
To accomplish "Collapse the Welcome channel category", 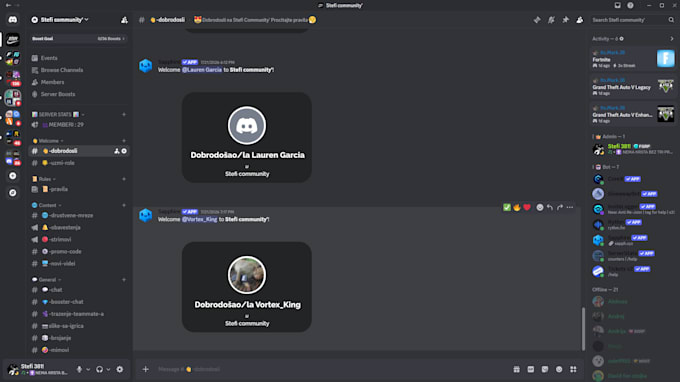I will [x=48, y=141].
